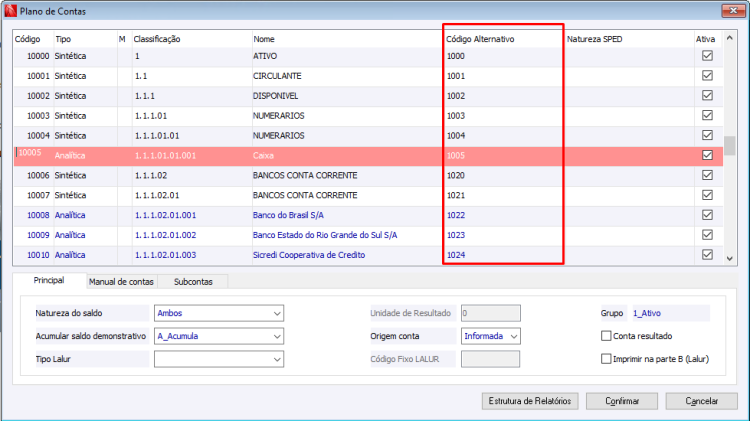Click the scroll up arrow of accounts list

729,38
